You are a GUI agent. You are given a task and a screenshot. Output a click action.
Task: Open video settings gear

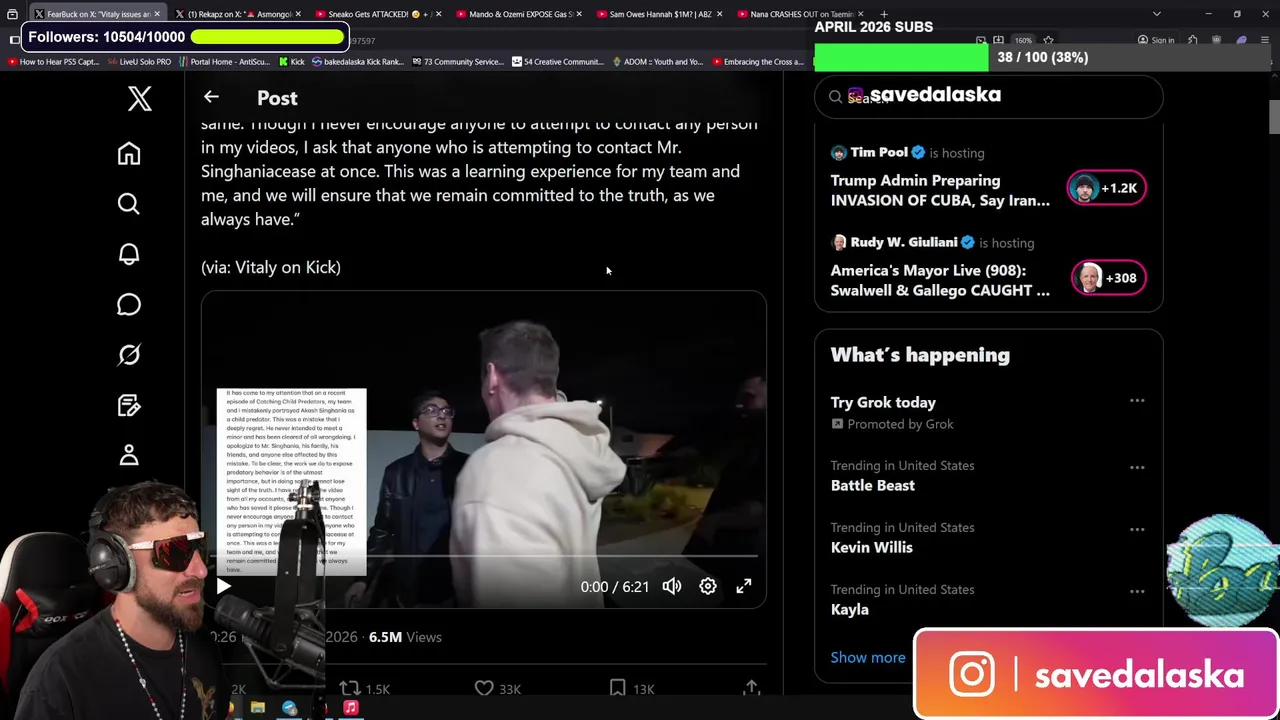tap(708, 587)
